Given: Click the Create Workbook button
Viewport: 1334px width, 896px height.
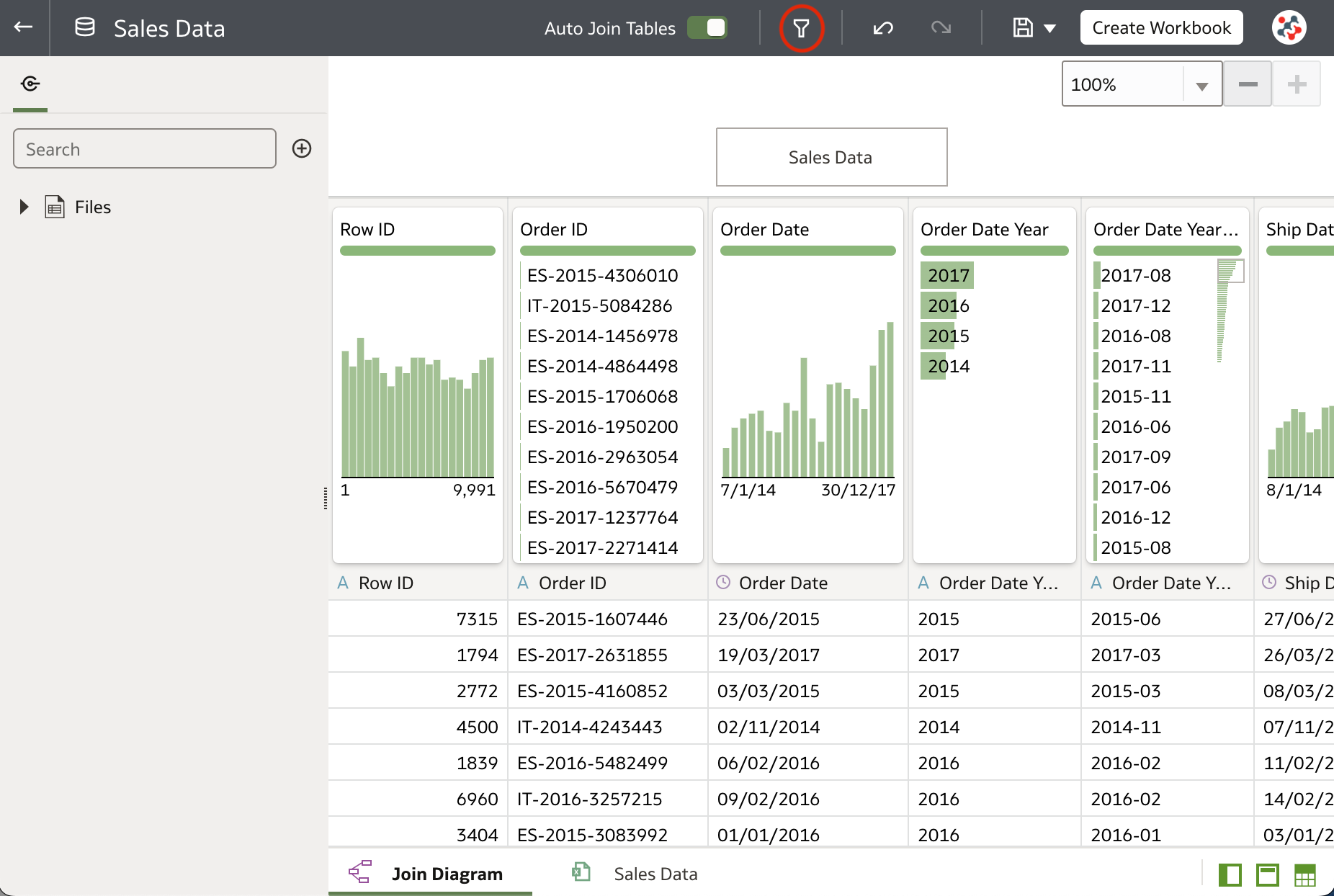Looking at the screenshot, I should [x=1161, y=28].
